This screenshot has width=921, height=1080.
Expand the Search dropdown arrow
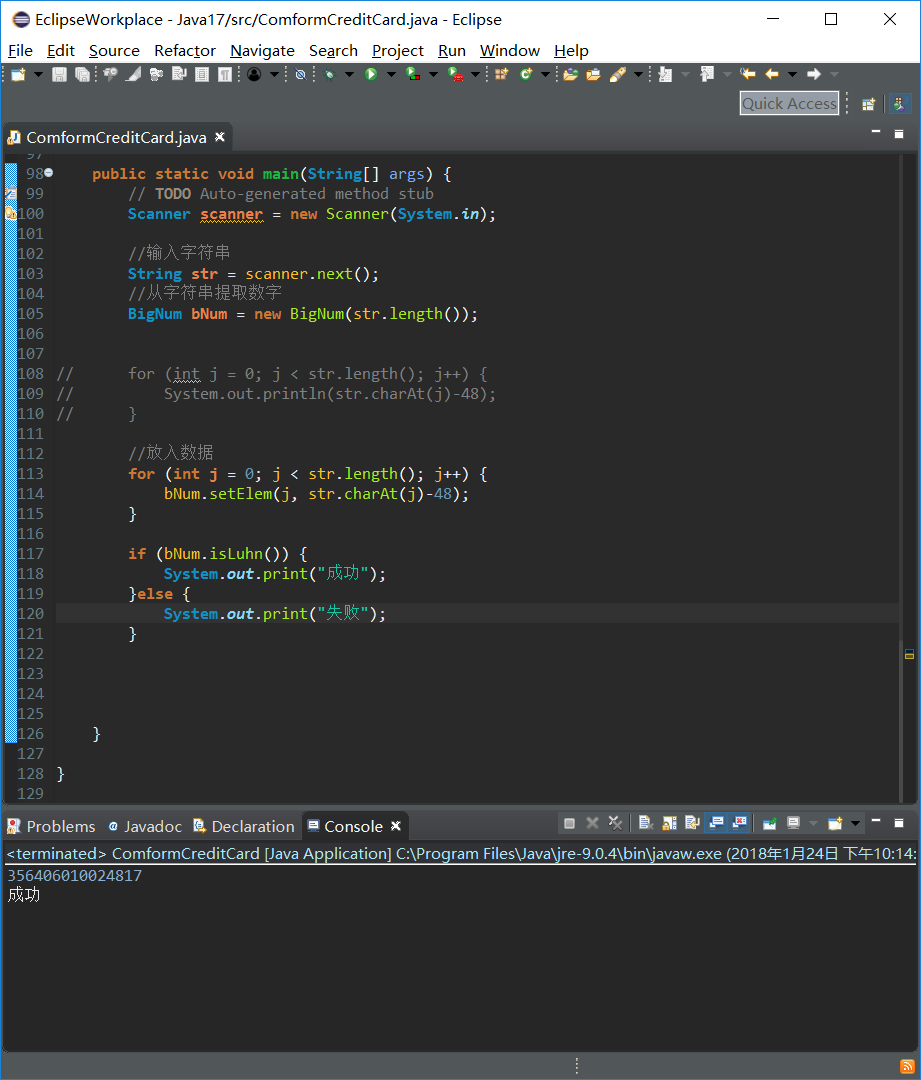coord(638,74)
